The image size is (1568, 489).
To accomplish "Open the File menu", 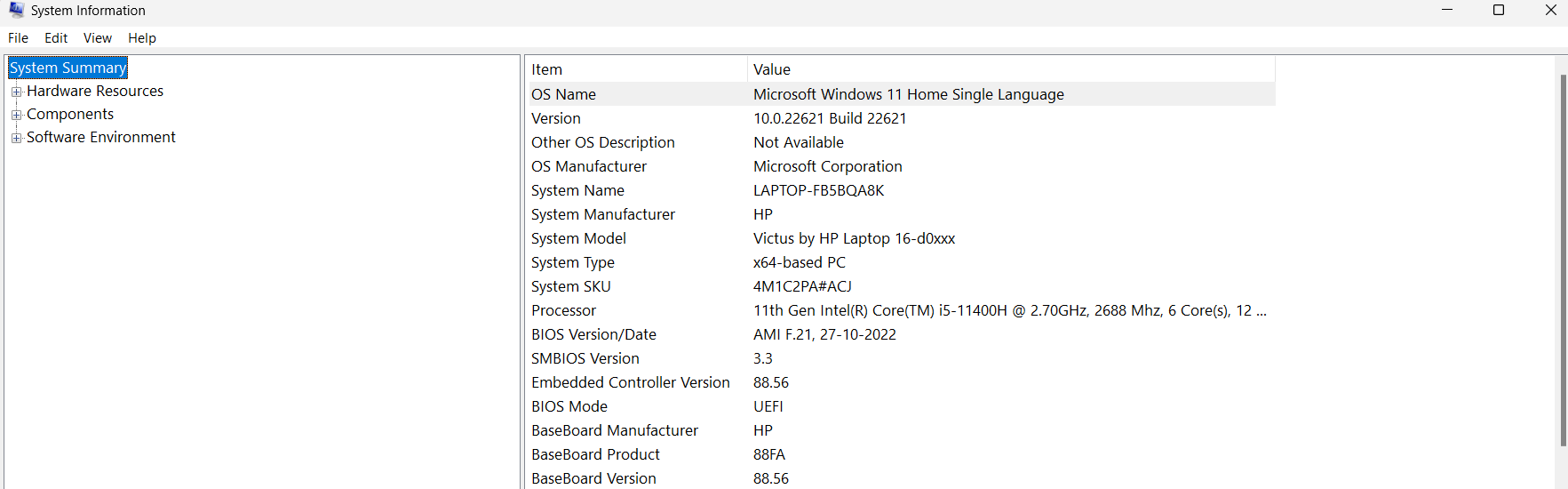I will coord(18,38).
